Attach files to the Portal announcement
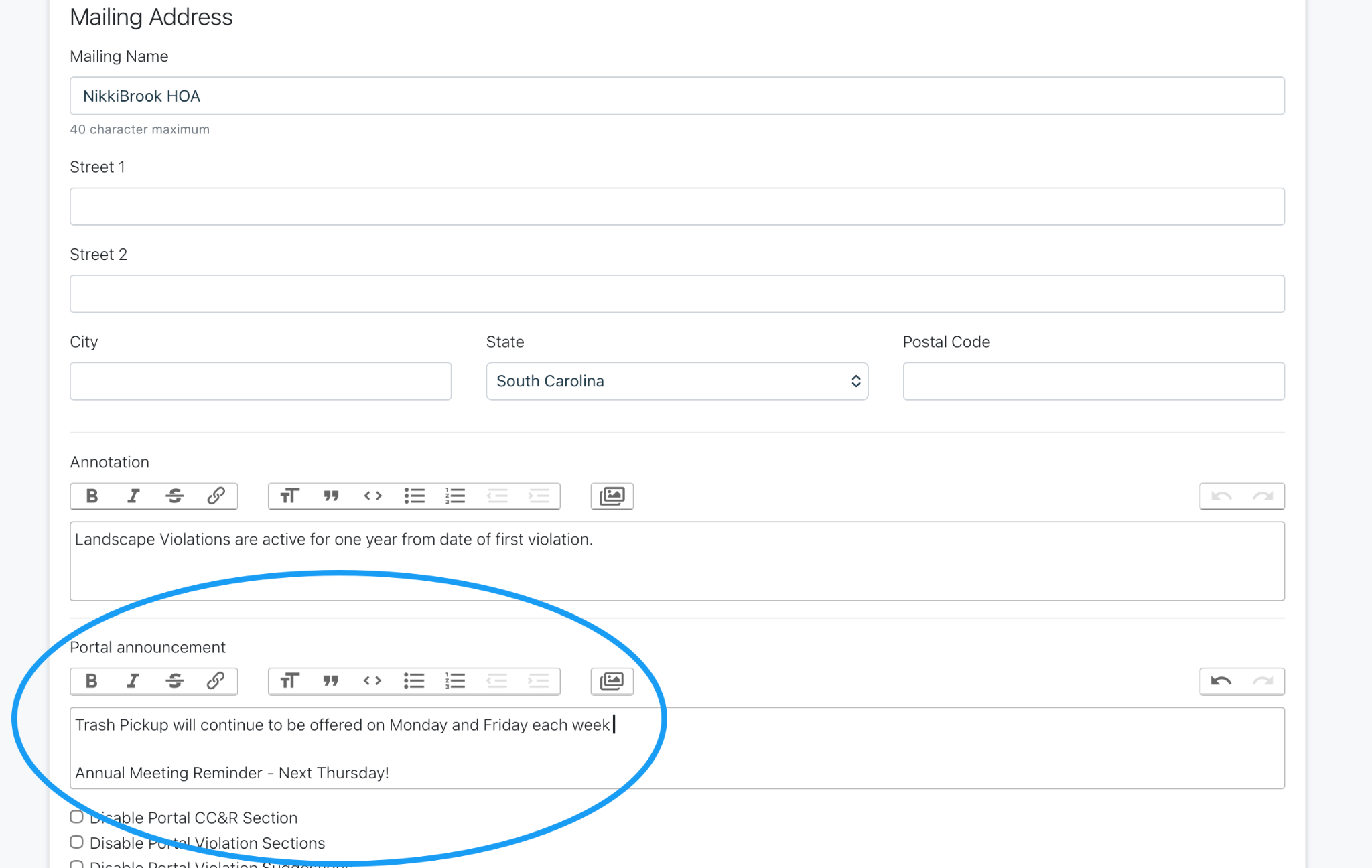This screenshot has height=868, width=1372. coord(612,681)
